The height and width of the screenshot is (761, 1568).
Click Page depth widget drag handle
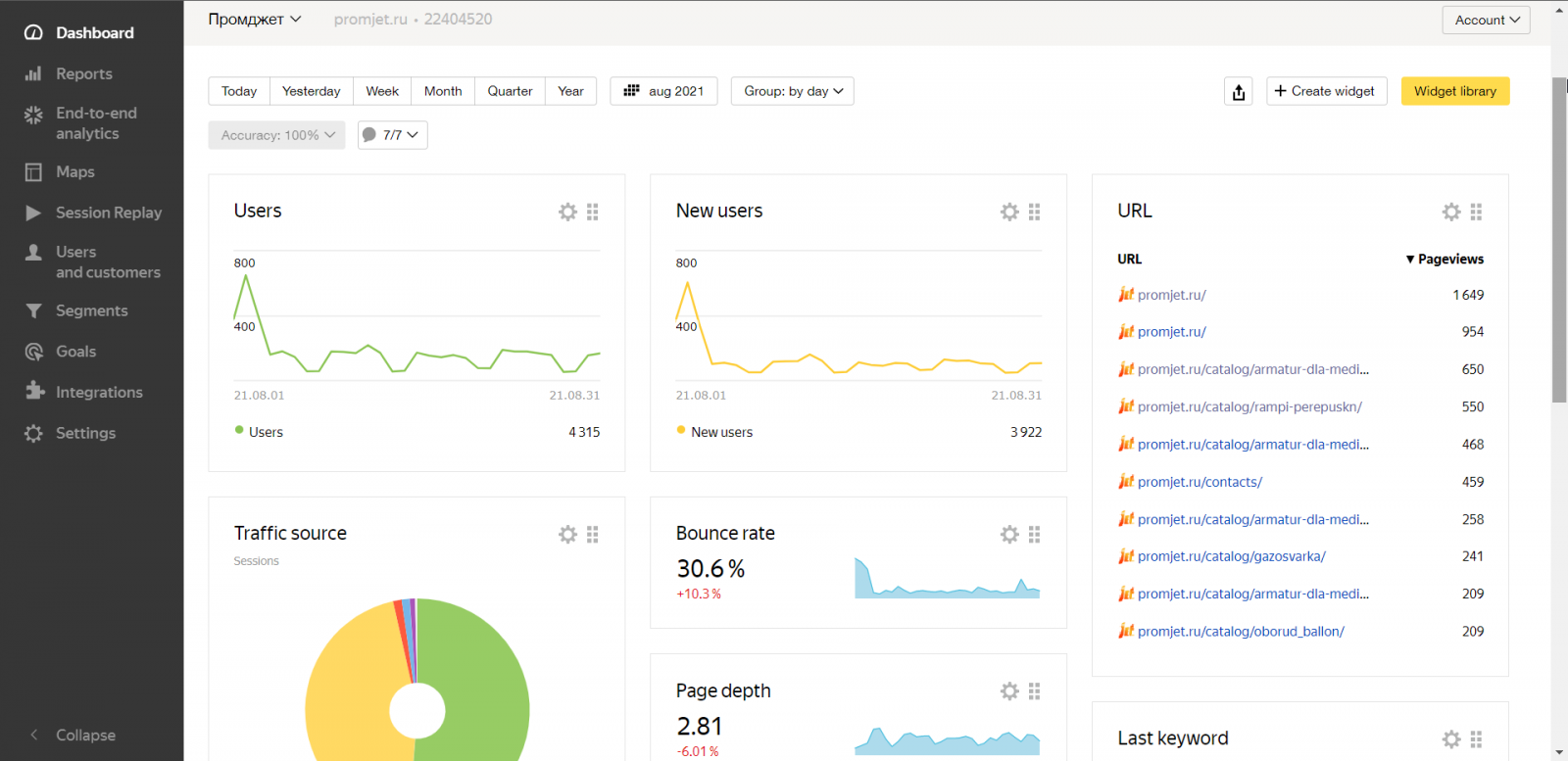click(1035, 691)
